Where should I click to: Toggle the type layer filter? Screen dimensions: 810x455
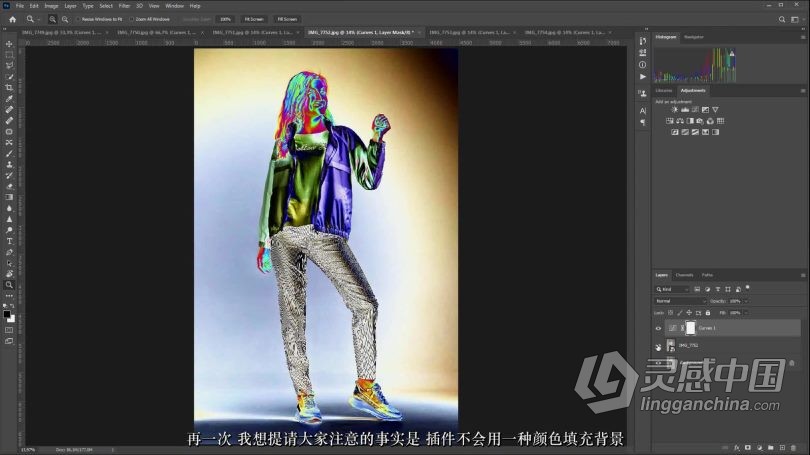pyautogui.click(x=718, y=289)
